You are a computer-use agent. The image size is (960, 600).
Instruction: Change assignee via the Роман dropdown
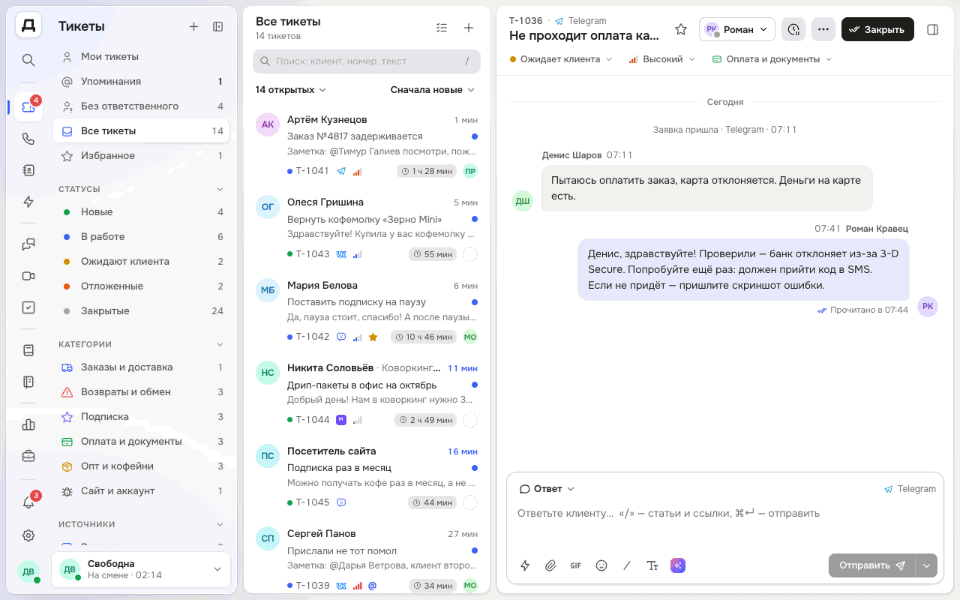click(x=737, y=29)
